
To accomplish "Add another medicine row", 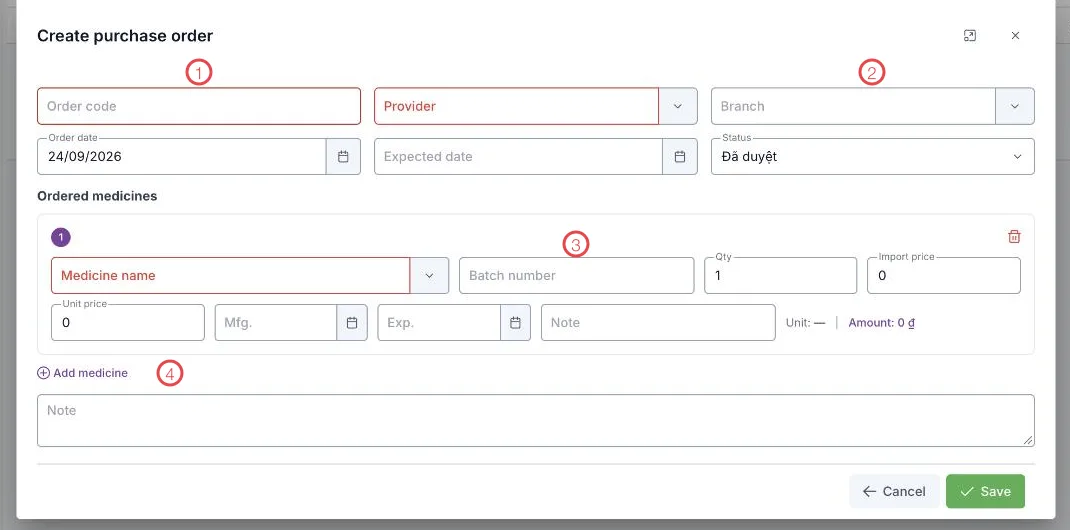I will pyautogui.click(x=83, y=373).
